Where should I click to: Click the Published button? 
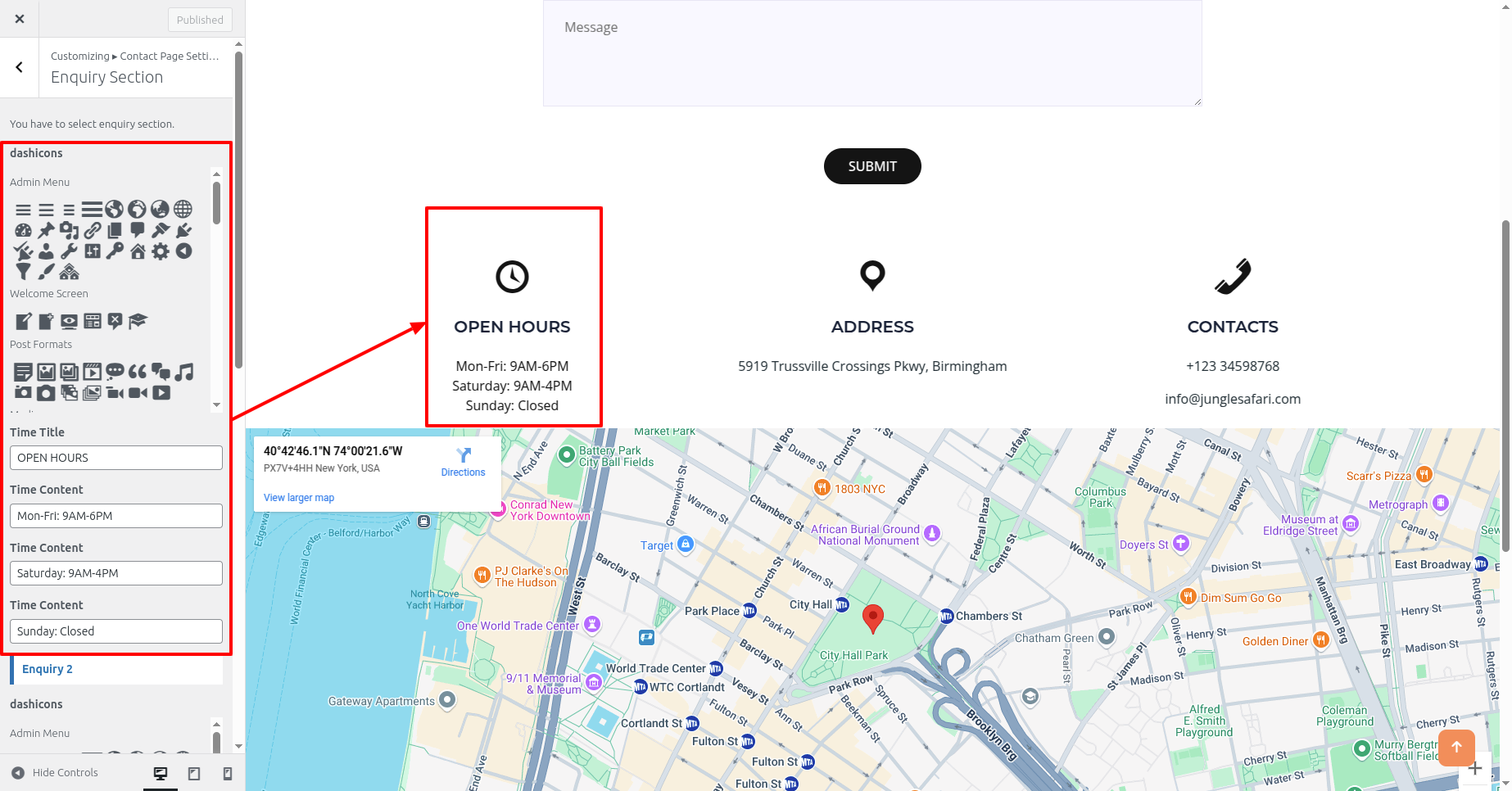(200, 20)
